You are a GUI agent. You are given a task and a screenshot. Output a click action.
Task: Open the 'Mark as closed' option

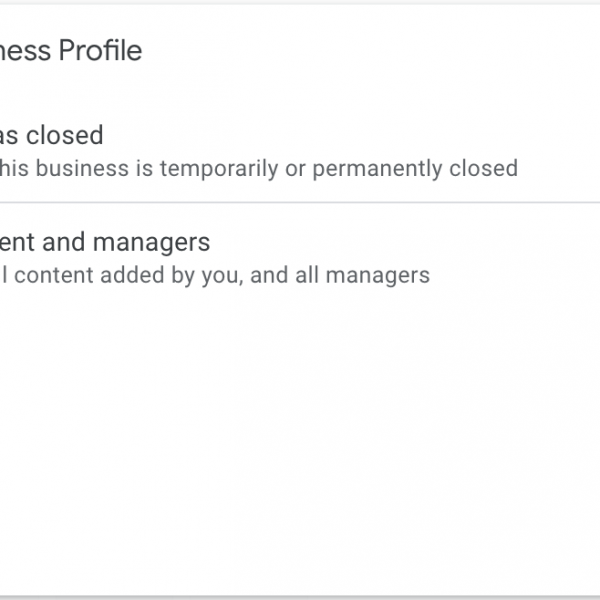(x=50, y=135)
